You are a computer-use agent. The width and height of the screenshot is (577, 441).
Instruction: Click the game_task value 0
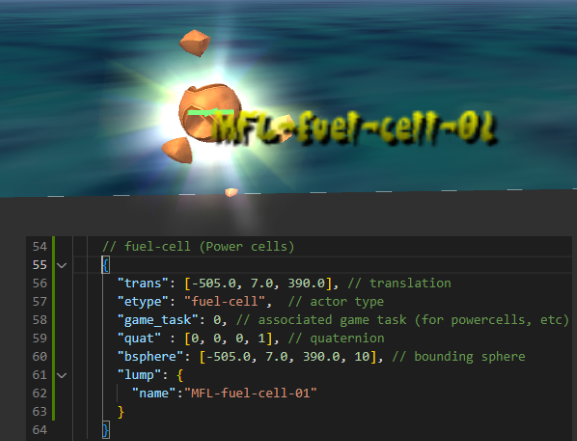(x=217, y=320)
